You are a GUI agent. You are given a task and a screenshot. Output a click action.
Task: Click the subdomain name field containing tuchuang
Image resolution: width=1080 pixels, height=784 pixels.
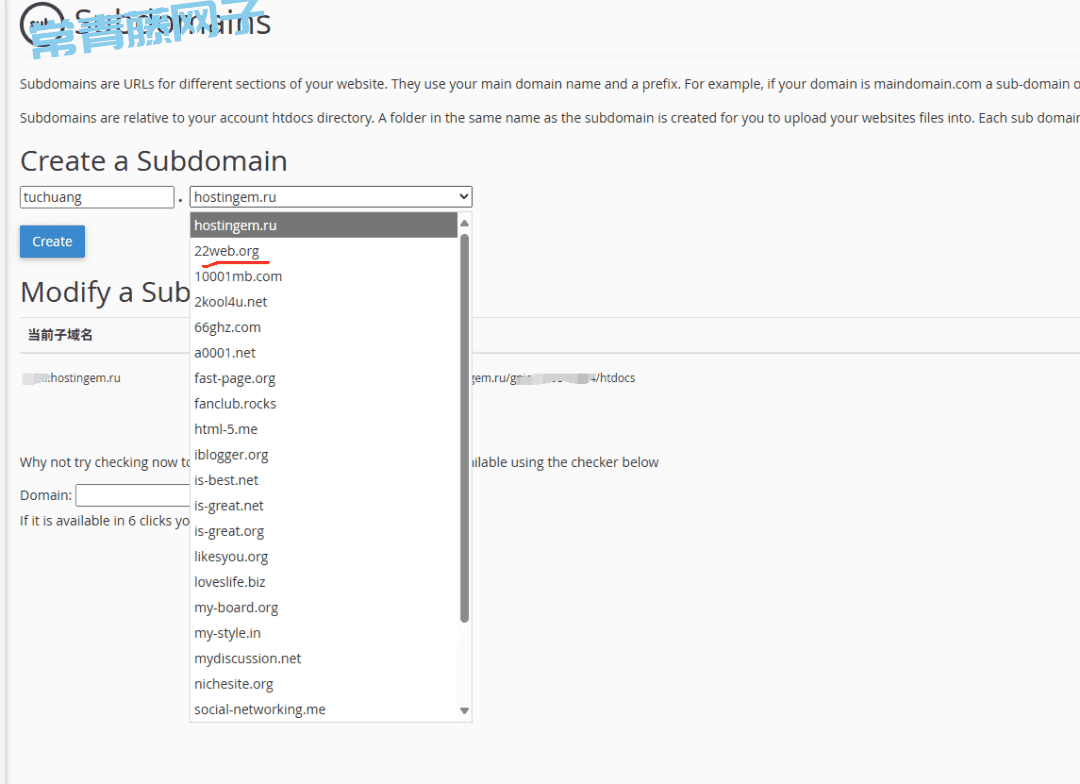click(96, 197)
